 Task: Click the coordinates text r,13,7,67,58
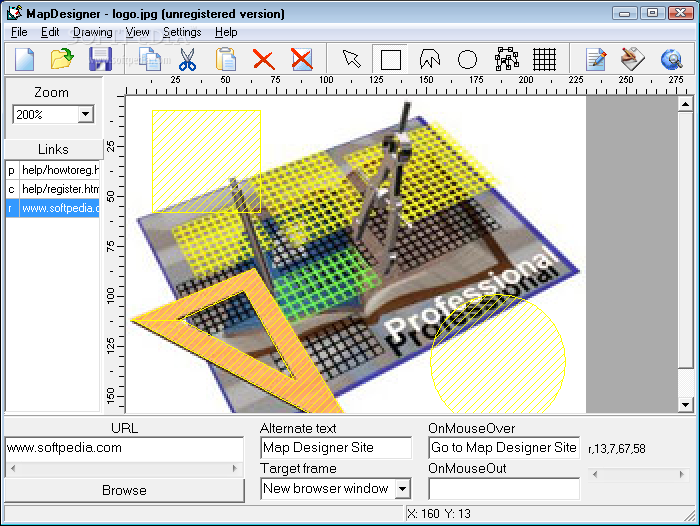(617, 449)
